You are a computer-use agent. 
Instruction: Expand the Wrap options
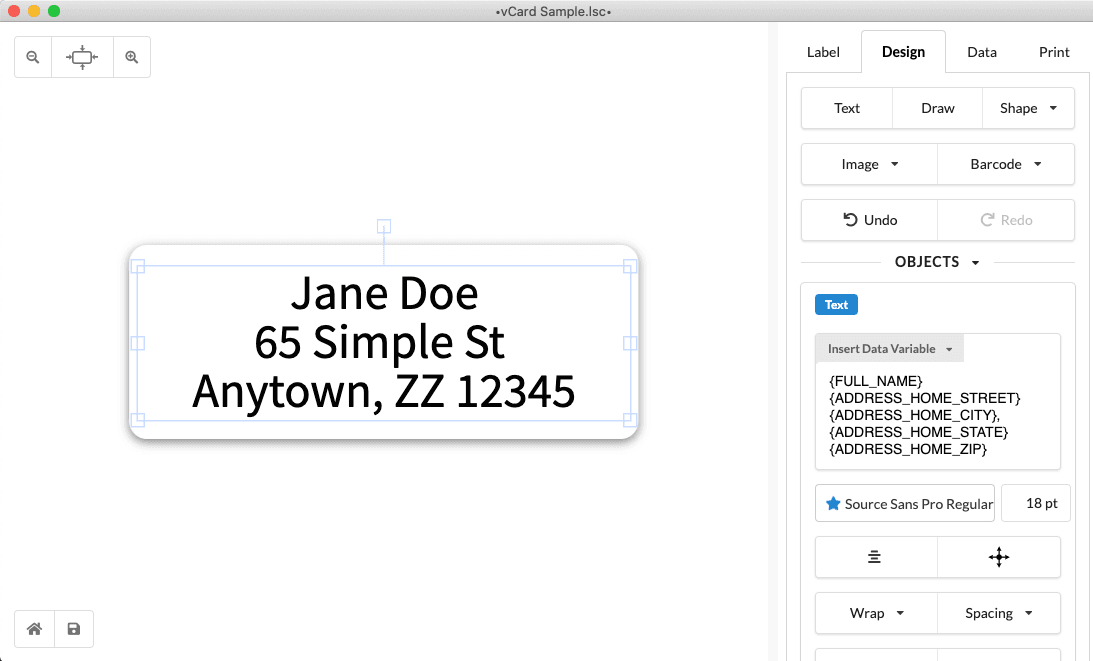click(x=876, y=613)
